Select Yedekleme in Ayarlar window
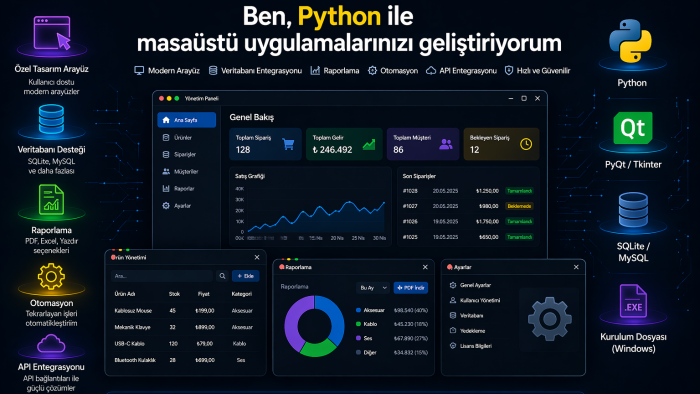The image size is (700, 394). click(x=467, y=331)
